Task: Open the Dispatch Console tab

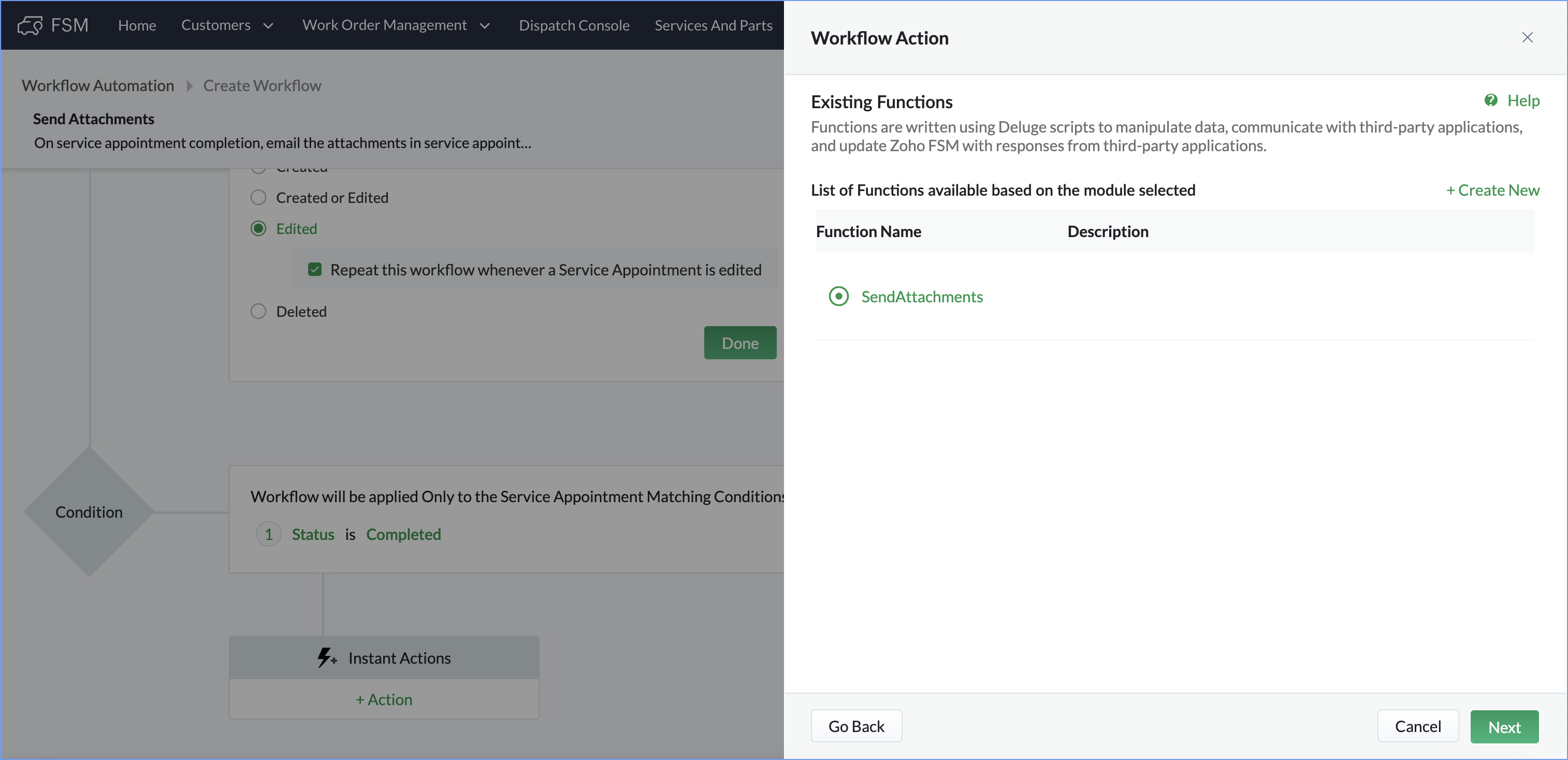Action: click(573, 25)
